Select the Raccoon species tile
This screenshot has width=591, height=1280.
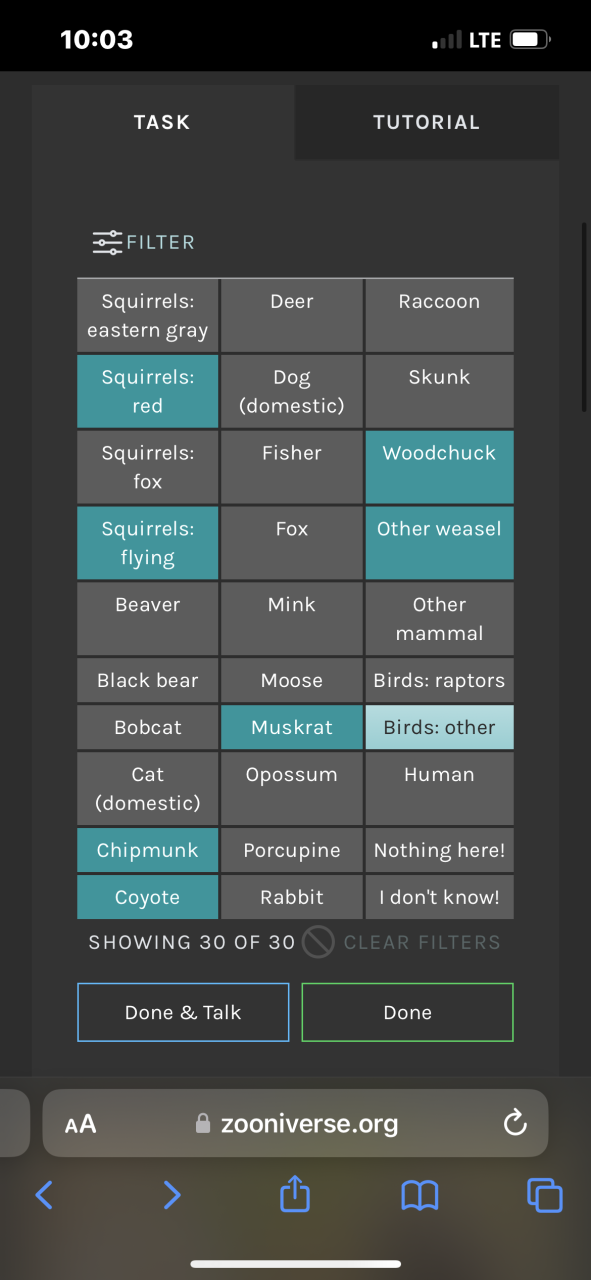coord(439,315)
